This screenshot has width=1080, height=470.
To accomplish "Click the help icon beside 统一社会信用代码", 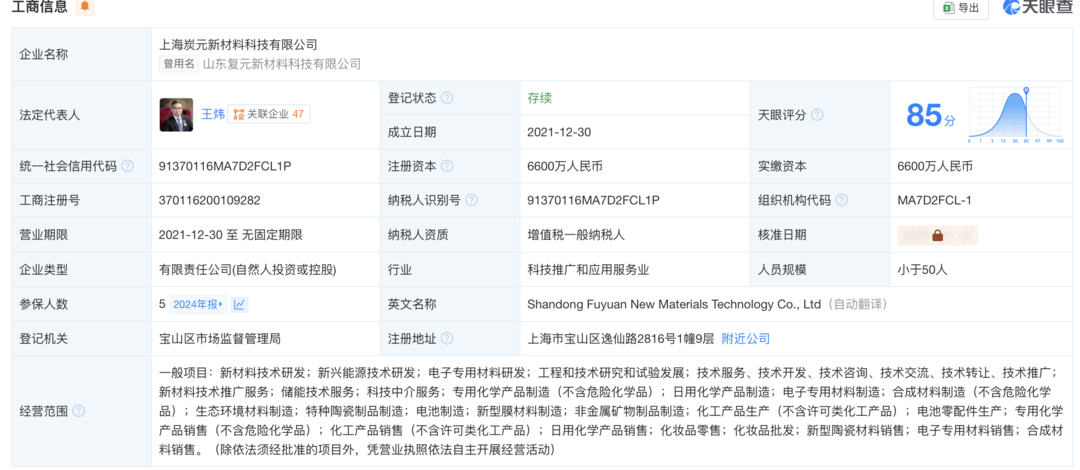I will [127, 166].
